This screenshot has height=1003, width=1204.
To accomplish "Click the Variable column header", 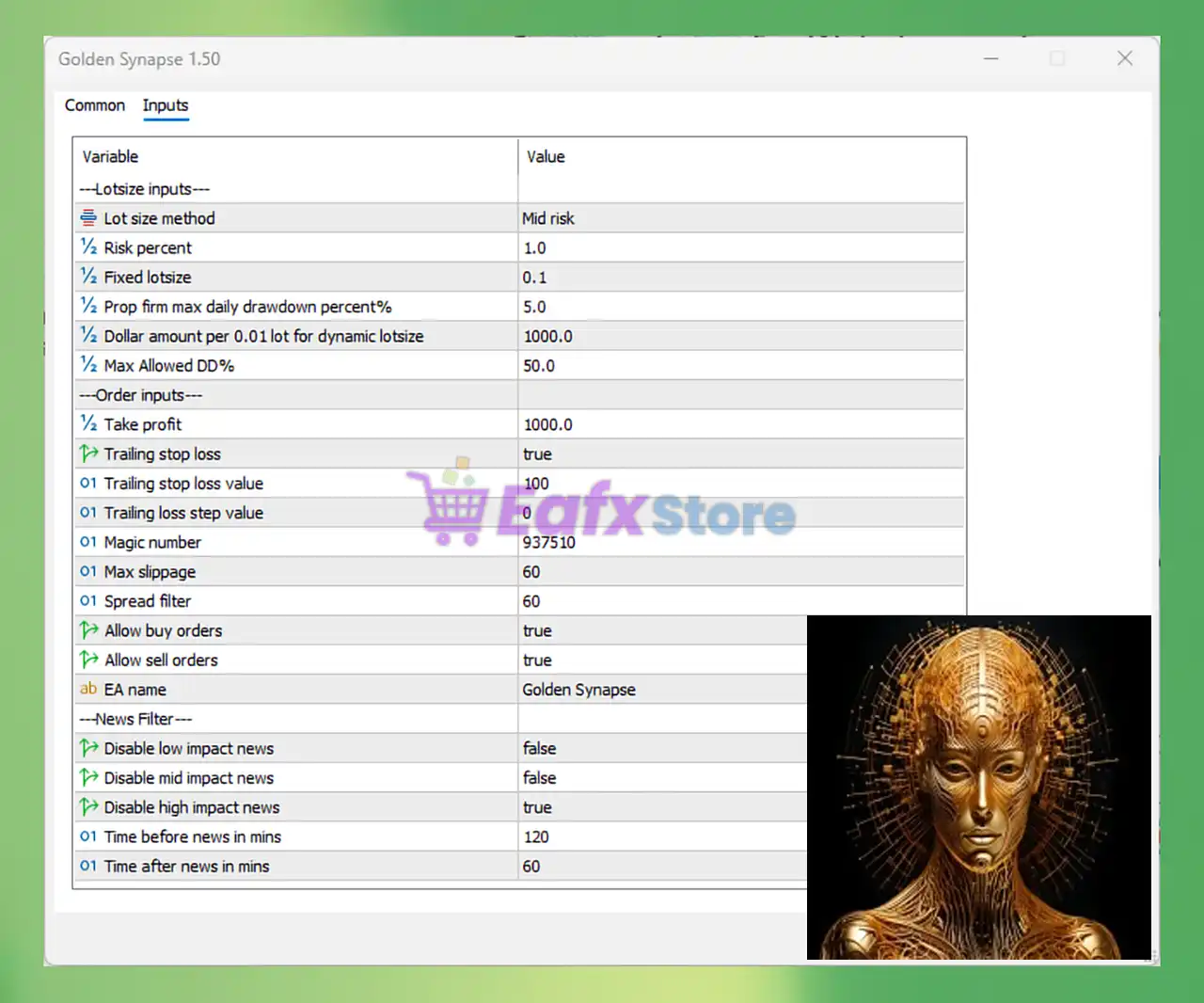I will coord(110,157).
